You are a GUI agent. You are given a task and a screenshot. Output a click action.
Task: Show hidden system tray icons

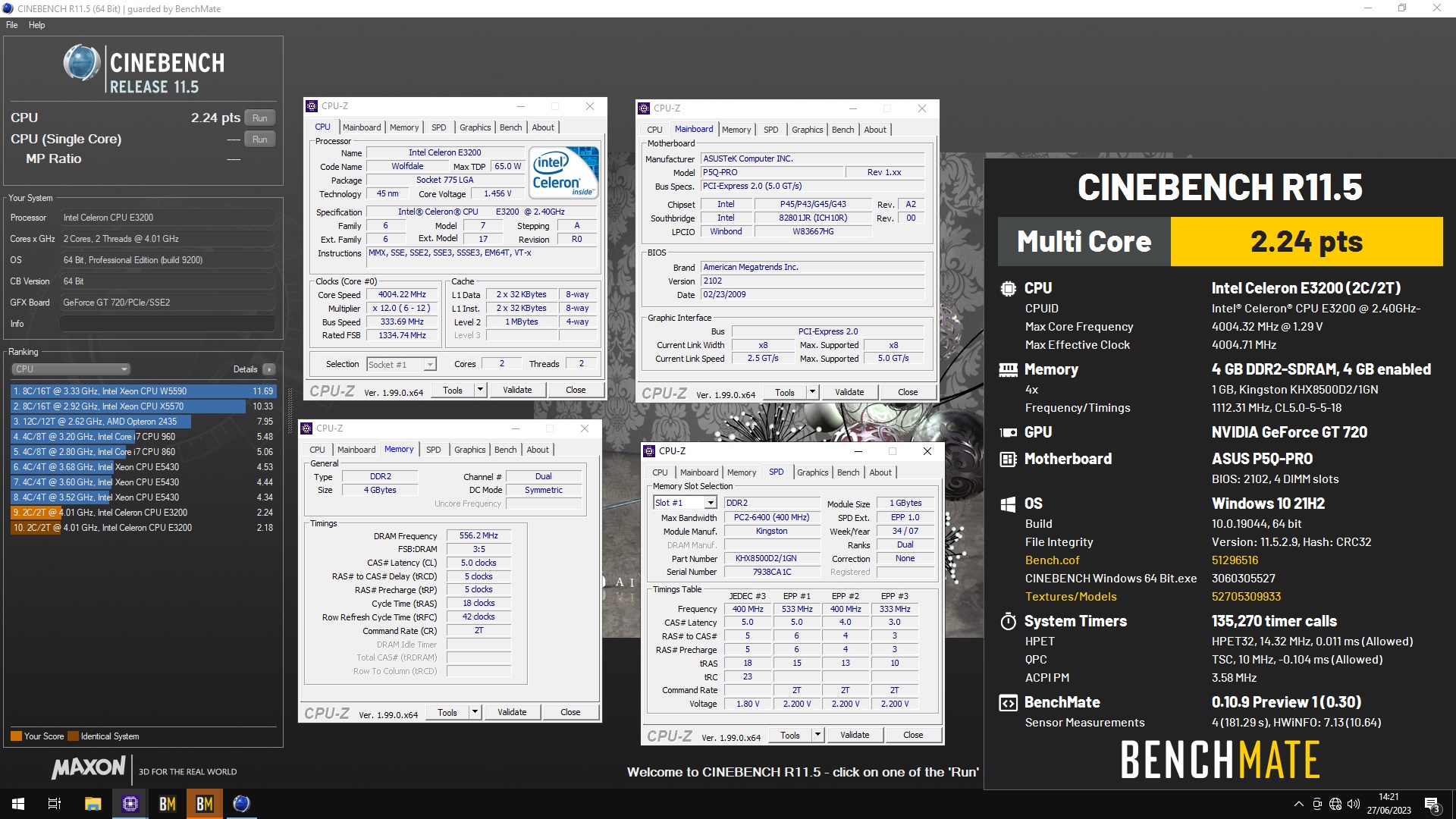(1298, 804)
